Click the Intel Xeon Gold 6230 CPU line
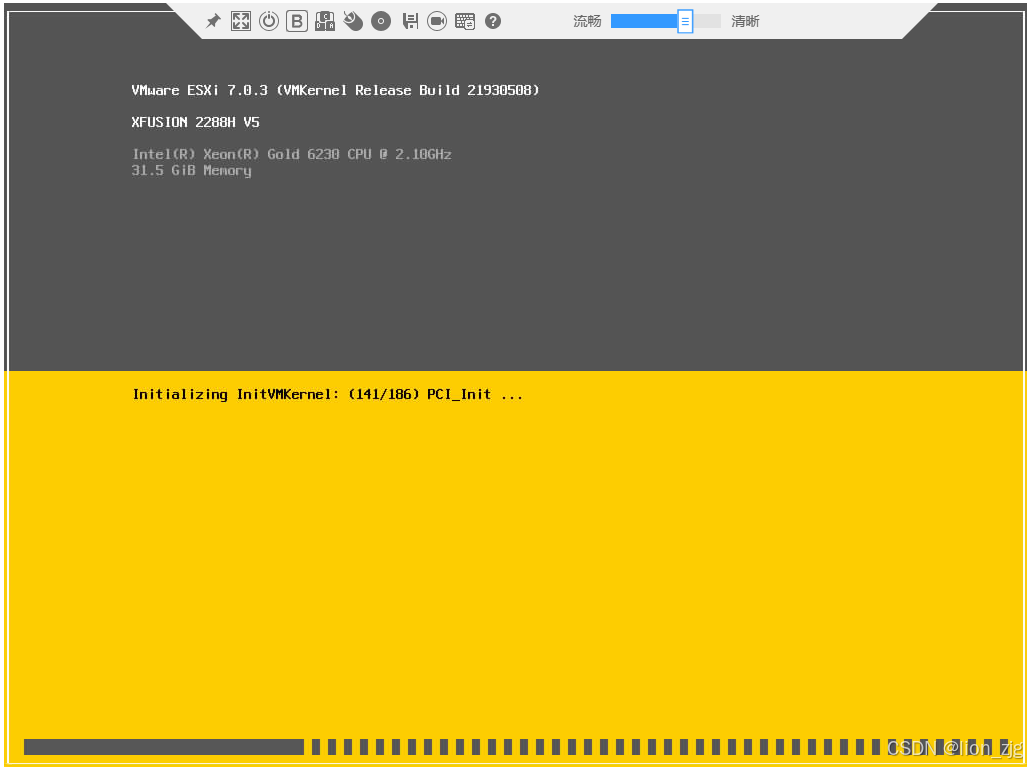 coord(291,155)
